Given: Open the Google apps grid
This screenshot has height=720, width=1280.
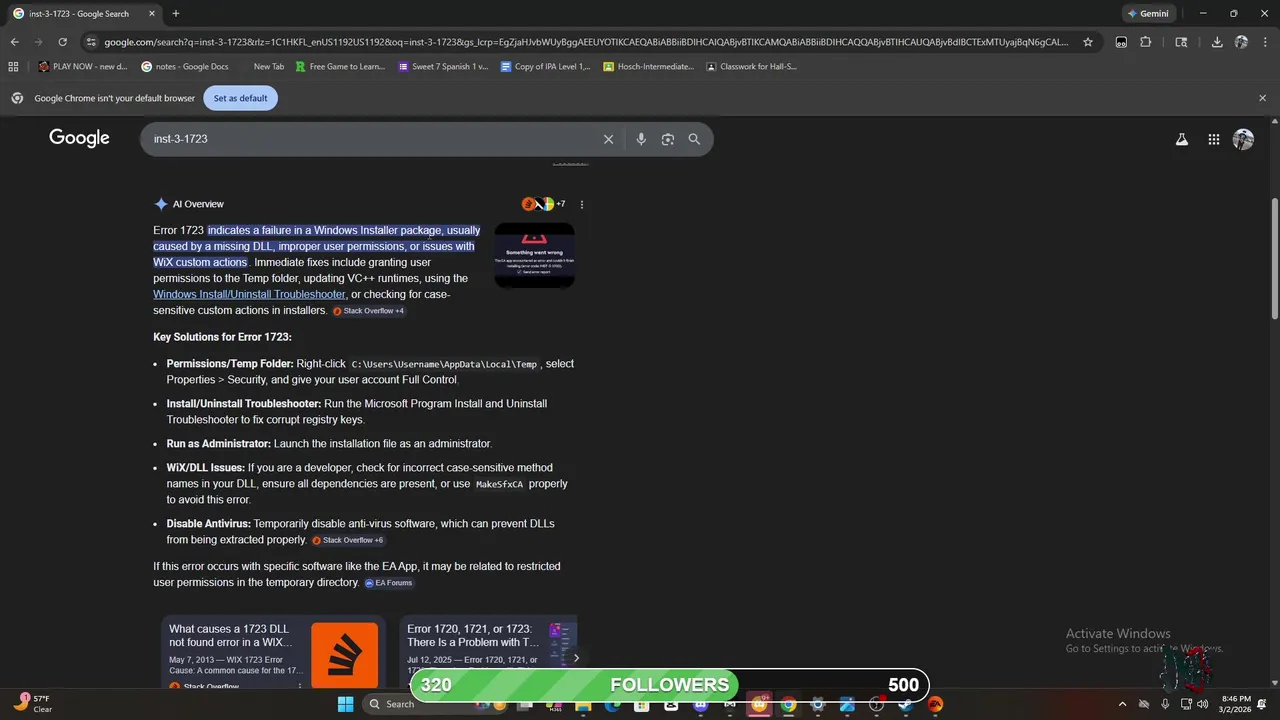Looking at the screenshot, I should (1213, 140).
